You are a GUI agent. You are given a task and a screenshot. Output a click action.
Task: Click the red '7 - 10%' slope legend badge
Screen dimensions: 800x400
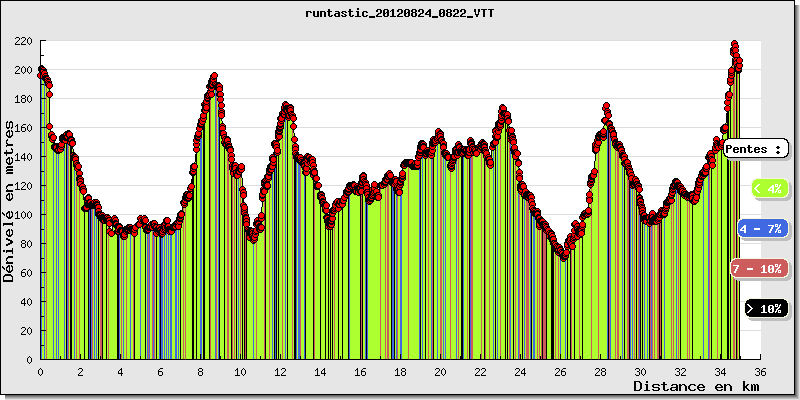[757, 269]
